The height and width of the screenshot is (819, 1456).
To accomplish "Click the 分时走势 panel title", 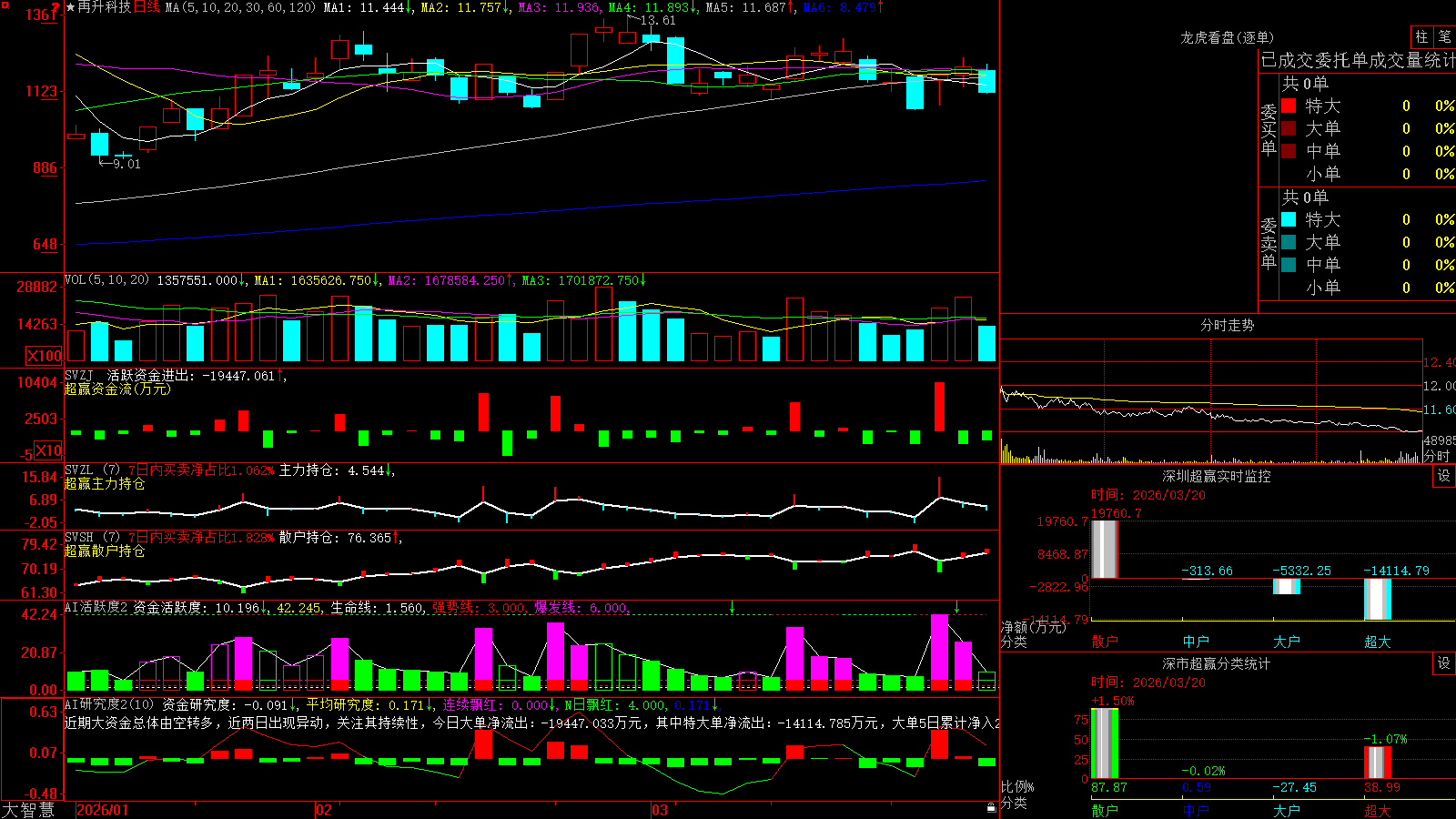I will pyautogui.click(x=1227, y=325).
